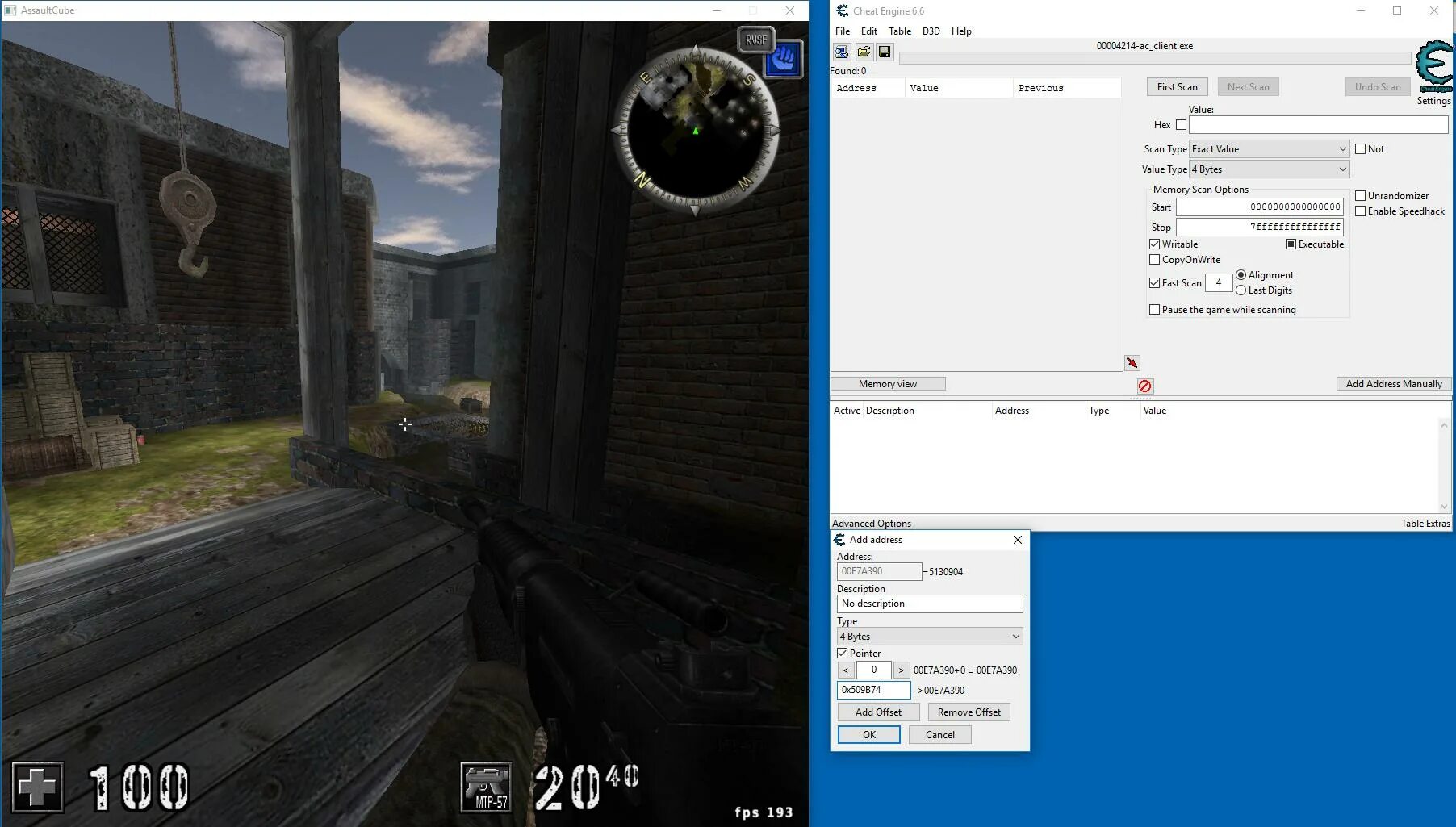The height and width of the screenshot is (827, 1456).
Task: Toggle the Executable checkbox
Action: pos(1291,244)
